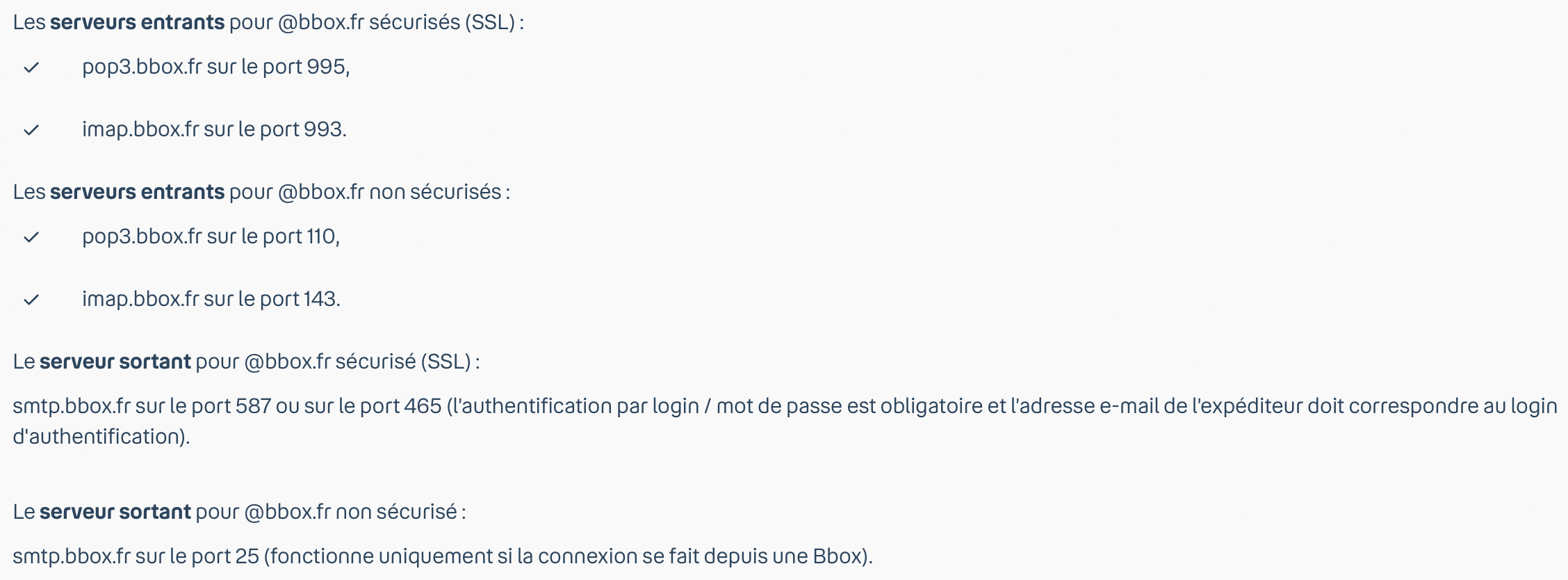Click the checkmark beside imap port 143
This screenshot has height=580, width=1568.
(x=31, y=300)
